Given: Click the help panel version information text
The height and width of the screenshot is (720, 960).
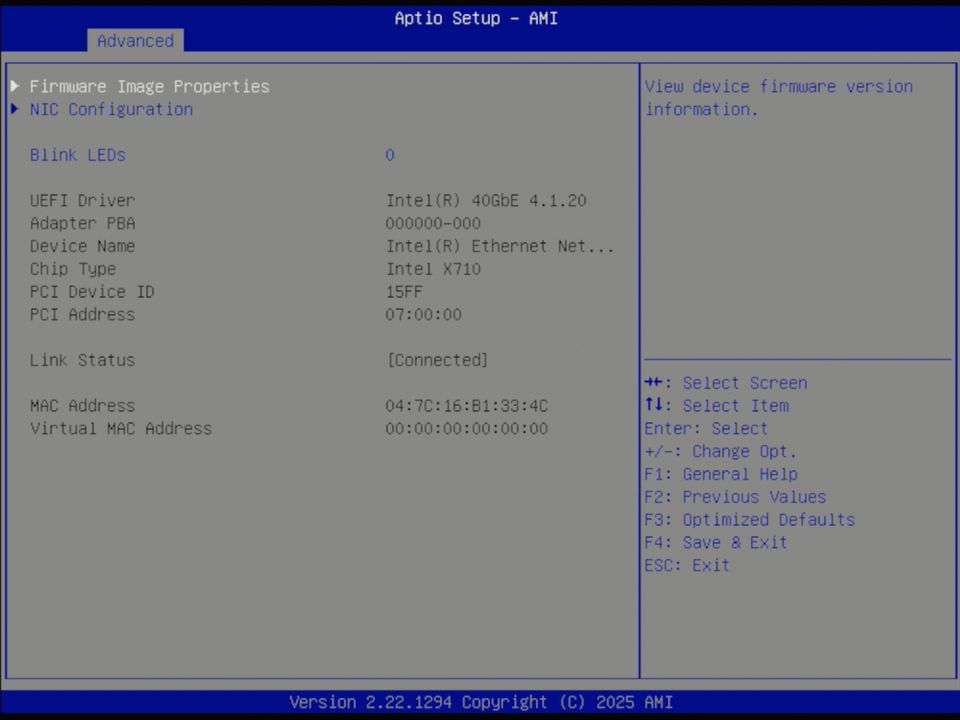Looking at the screenshot, I should pyautogui.click(x=777, y=97).
